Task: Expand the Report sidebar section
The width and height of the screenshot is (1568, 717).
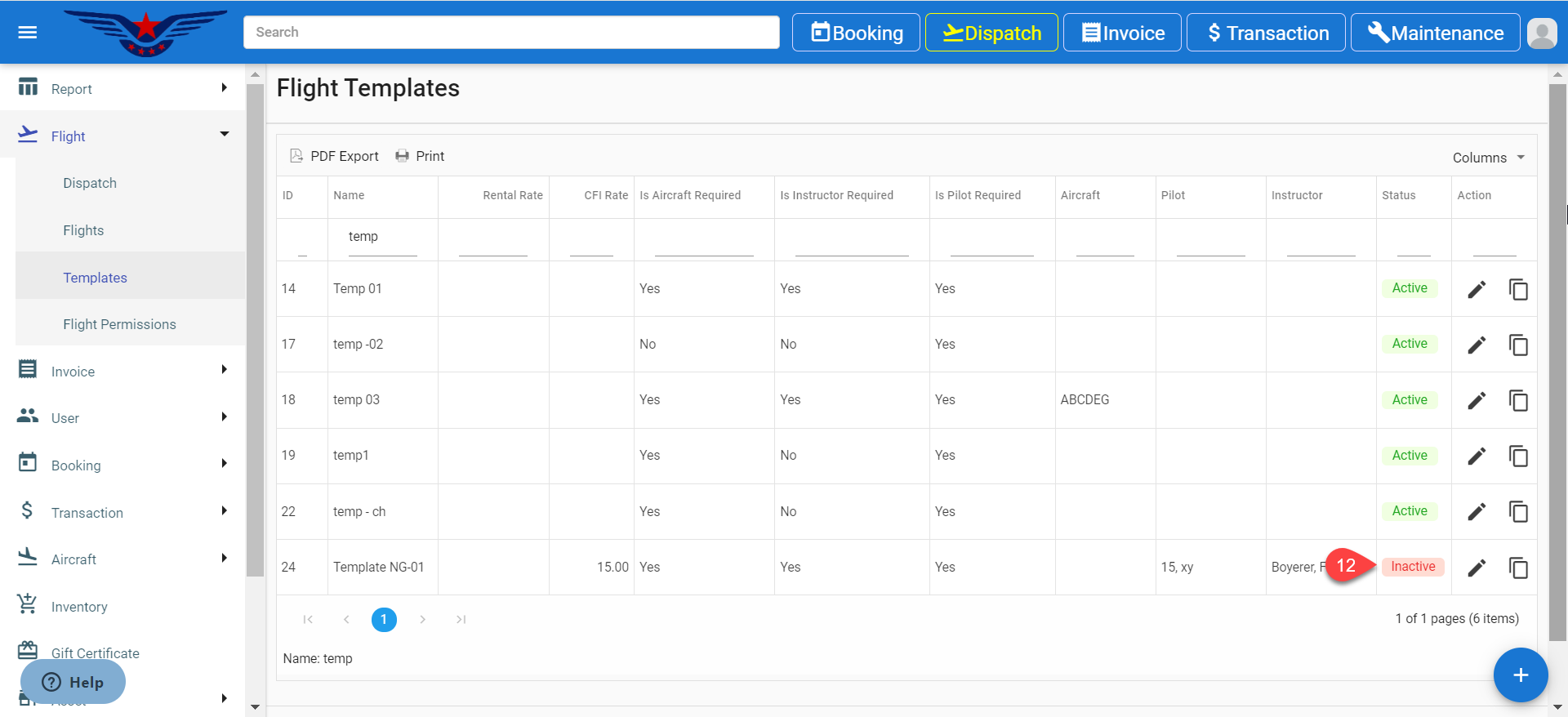Action: click(122, 88)
